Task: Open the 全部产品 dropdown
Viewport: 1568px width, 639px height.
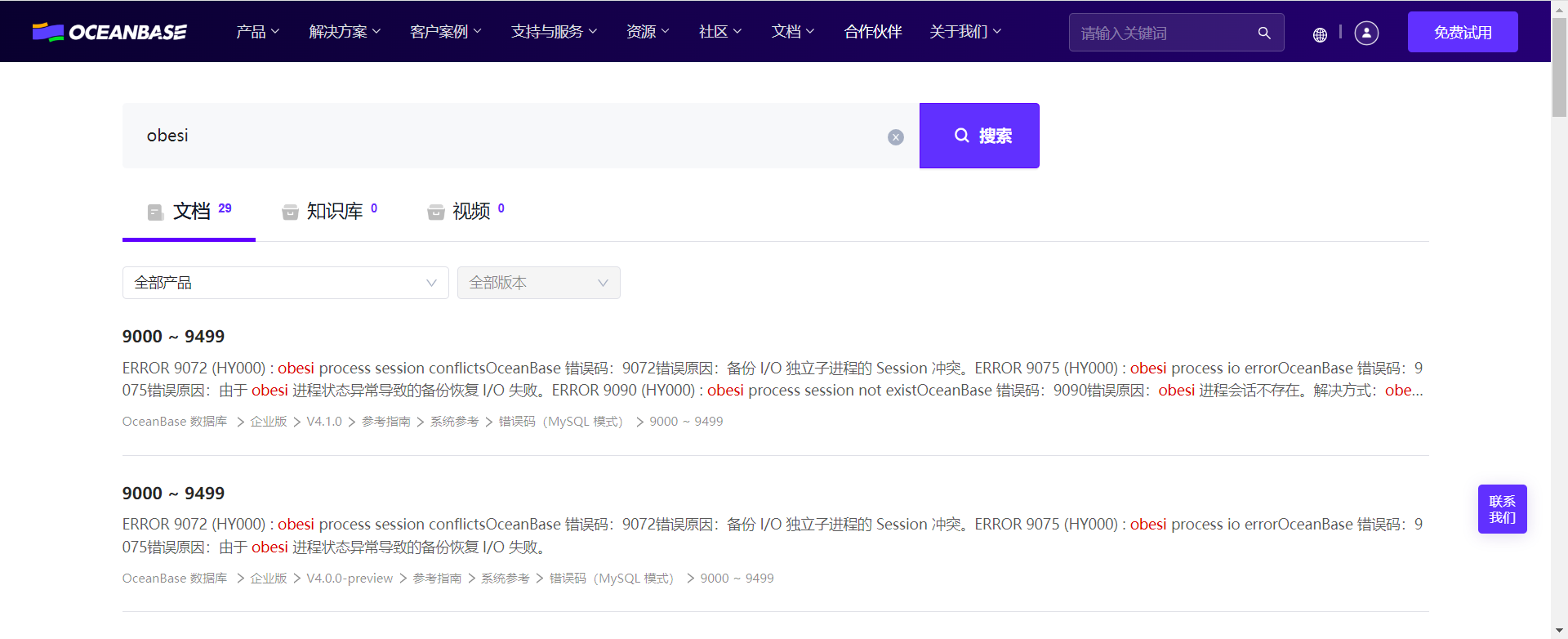Action: pos(286,283)
